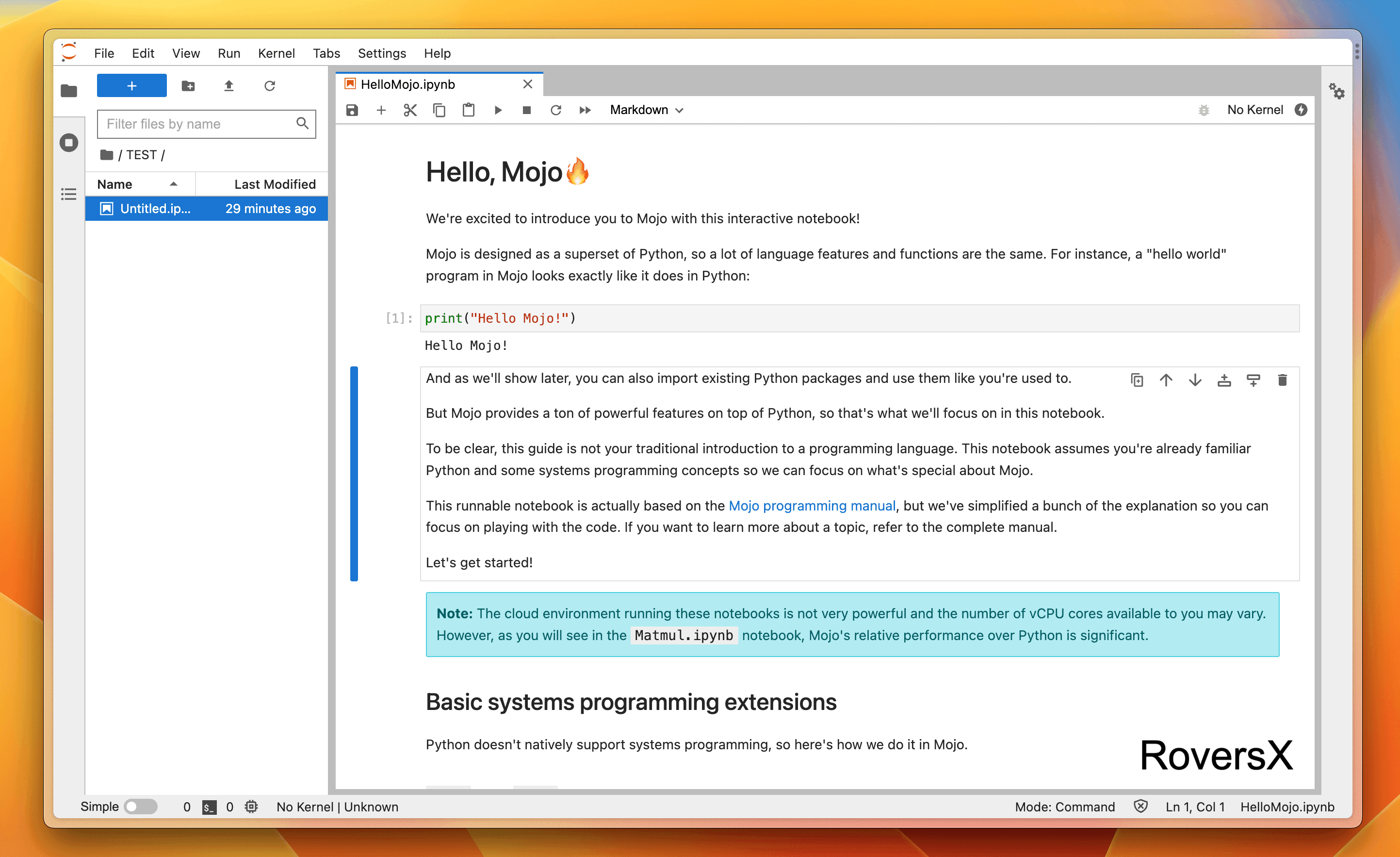
Task: Run the selected cell with the play button
Action: click(x=498, y=110)
